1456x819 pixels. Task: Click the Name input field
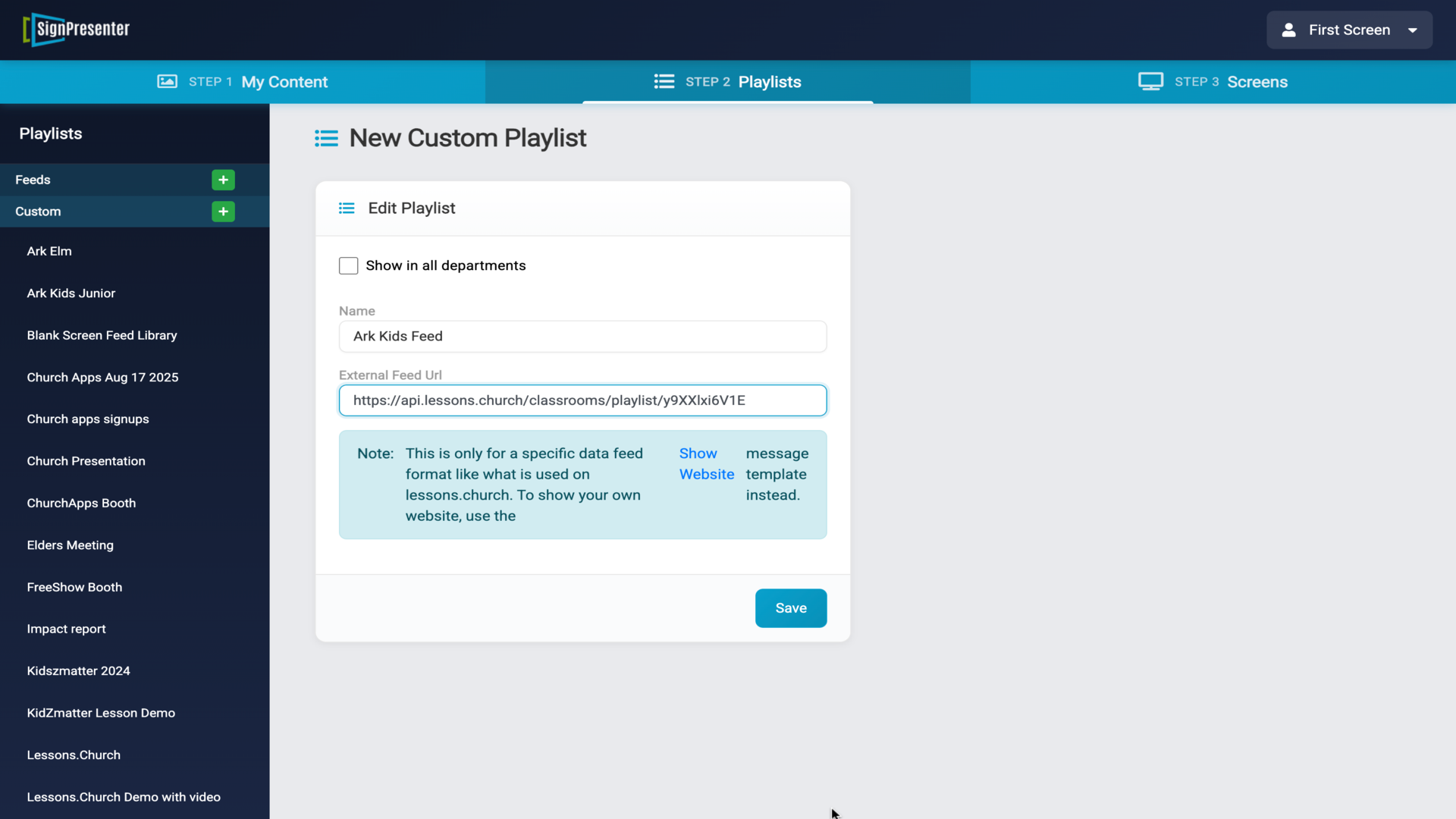coord(582,337)
